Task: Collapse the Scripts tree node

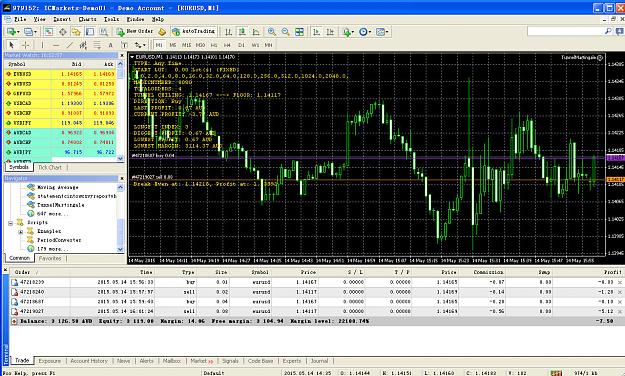Action: click(11, 222)
